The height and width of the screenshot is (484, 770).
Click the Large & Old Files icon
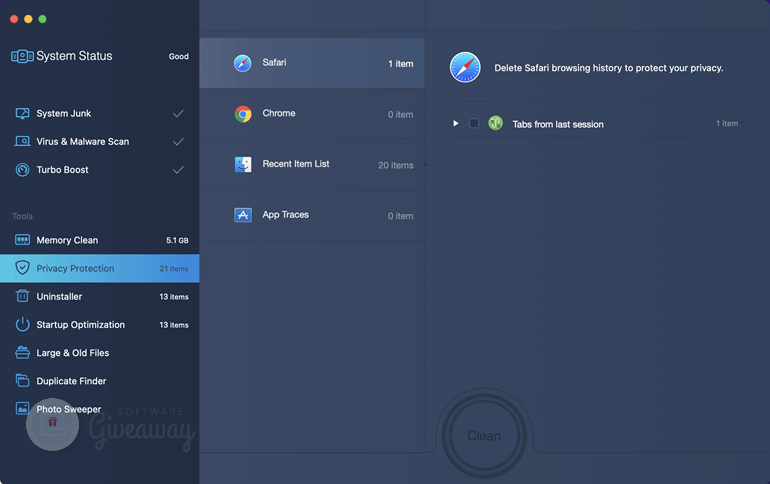tap(22, 352)
